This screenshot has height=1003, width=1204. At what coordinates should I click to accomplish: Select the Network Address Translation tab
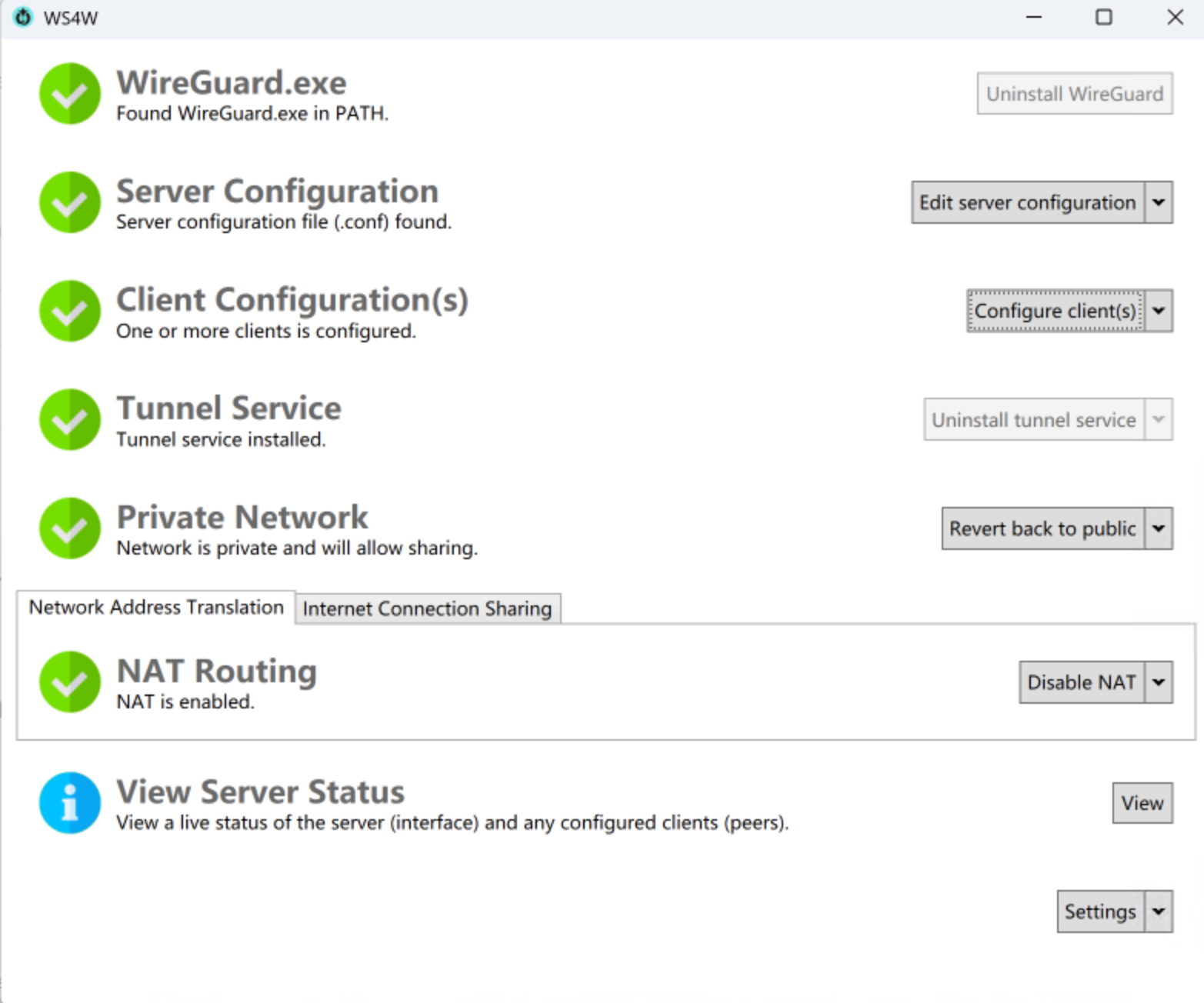pyautogui.click(x=156, y=608)
